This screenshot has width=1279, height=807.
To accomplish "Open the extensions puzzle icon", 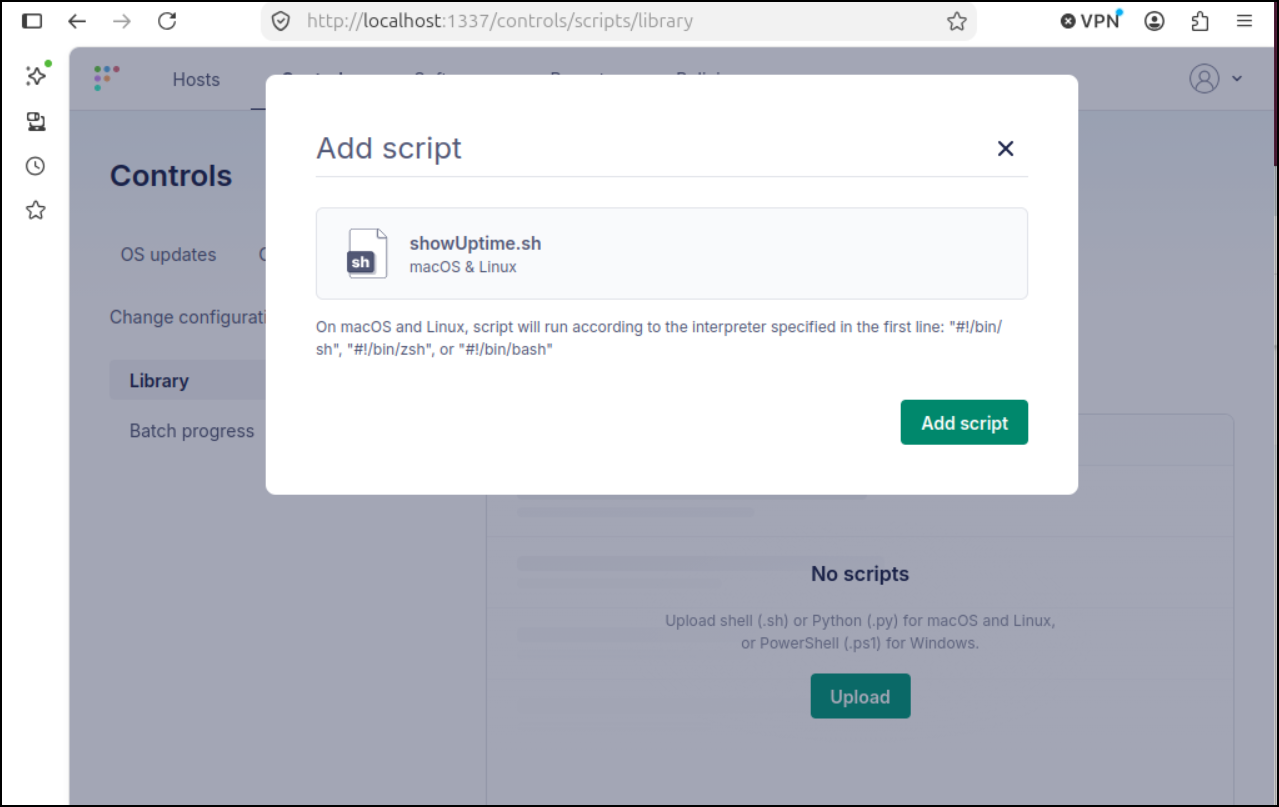I will click(x=1200, y=21).
